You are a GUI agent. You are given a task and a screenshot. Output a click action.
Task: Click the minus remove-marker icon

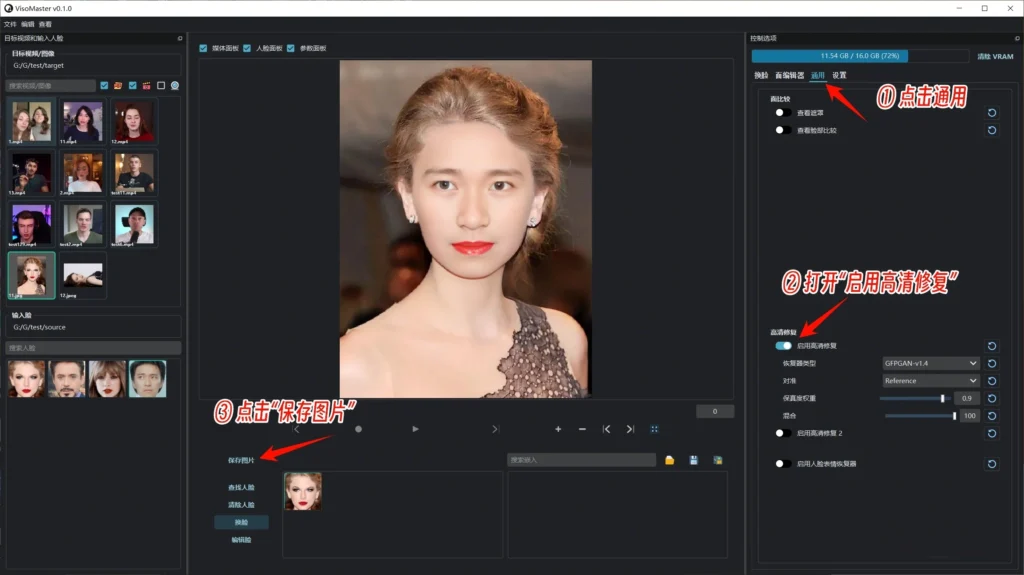click(x=582, y=429)
